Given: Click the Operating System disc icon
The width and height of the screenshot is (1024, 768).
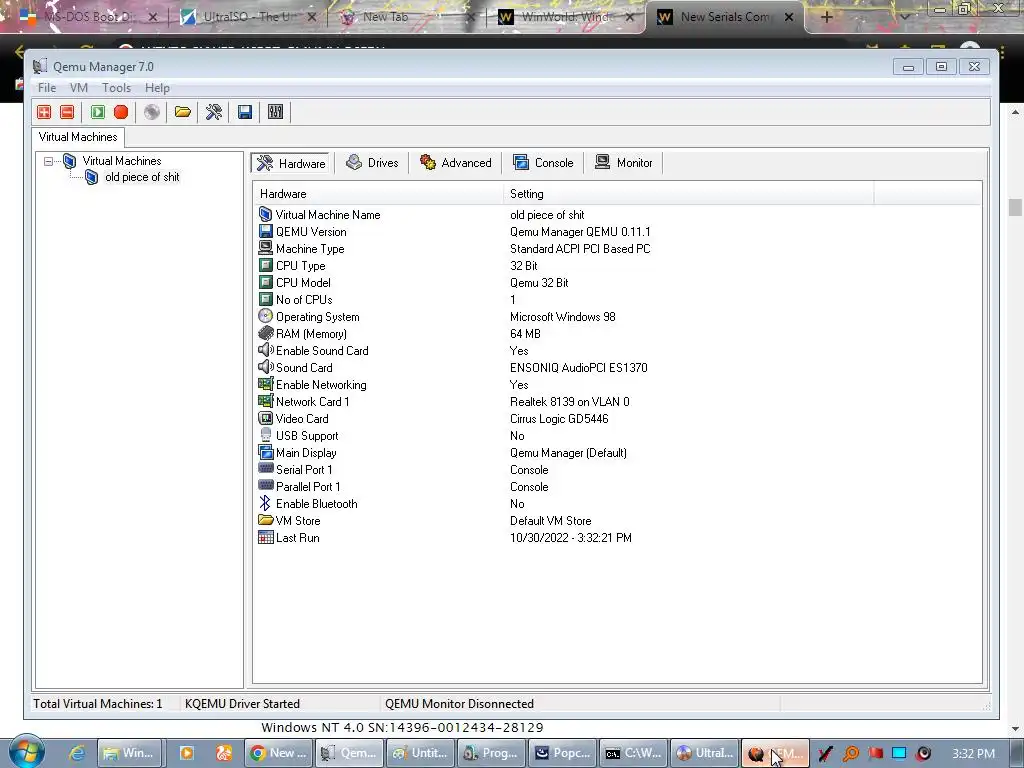Looking at the screenshot, I should (265, 316).
